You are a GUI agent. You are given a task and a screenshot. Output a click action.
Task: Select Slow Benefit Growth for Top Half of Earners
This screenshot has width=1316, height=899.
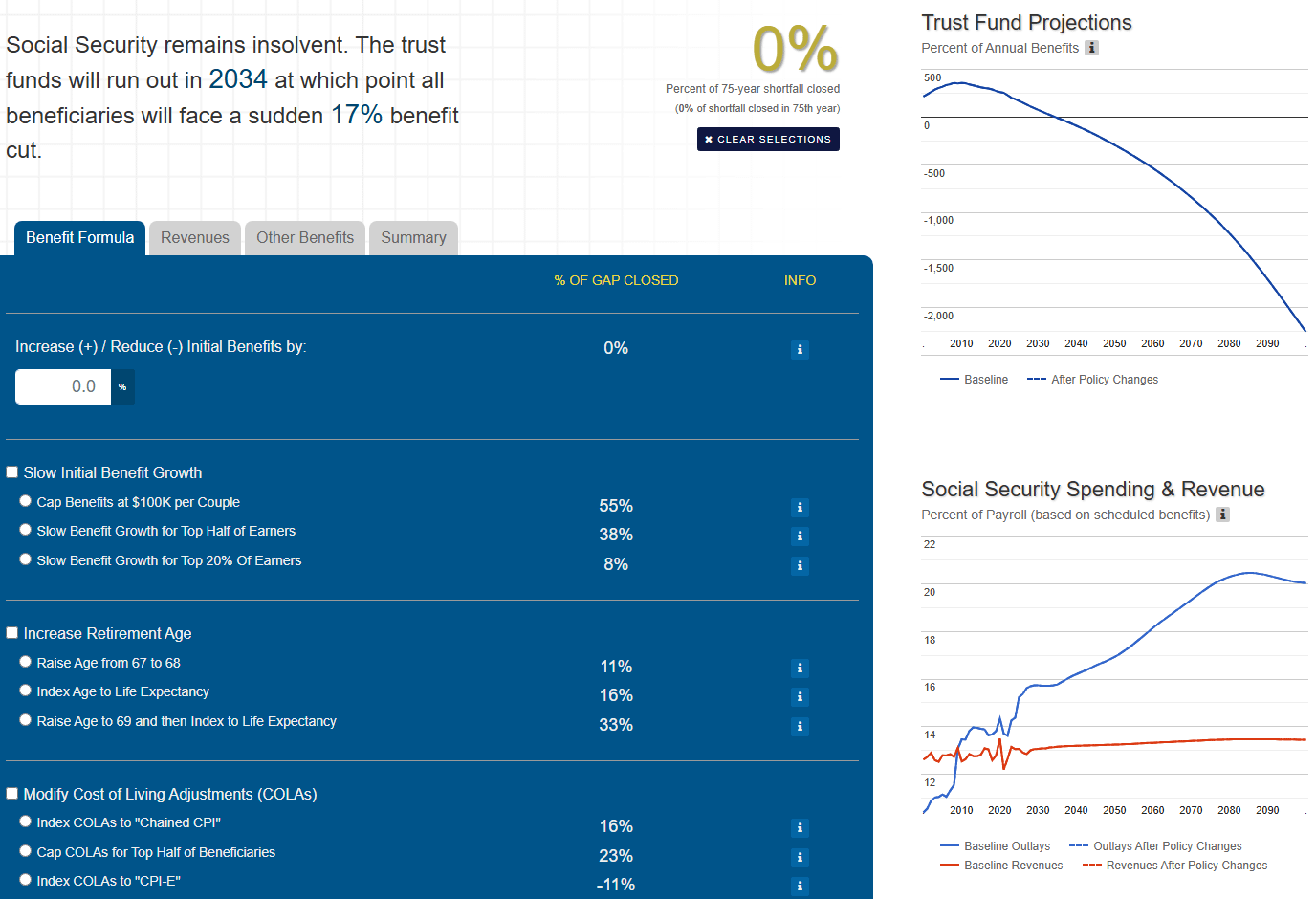click(x=26, y=530)
